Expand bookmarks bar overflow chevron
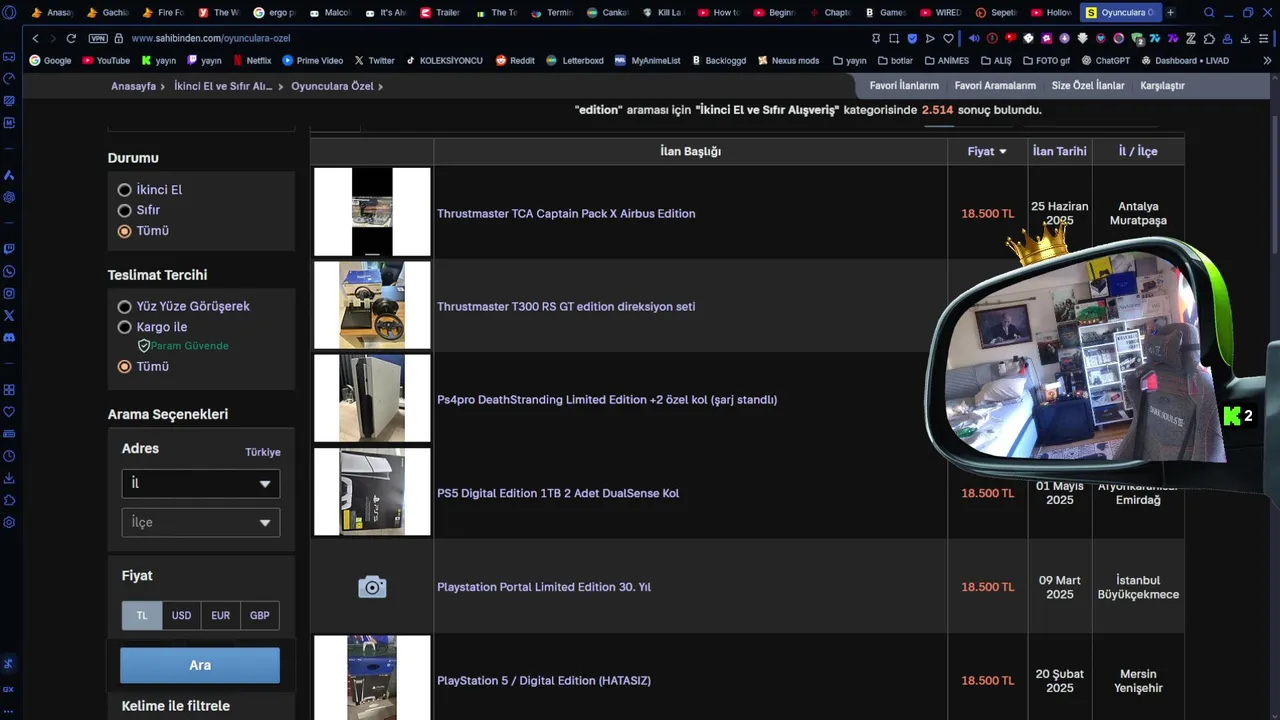The width and height of the screenshot is (1280, 720). 1268,60
